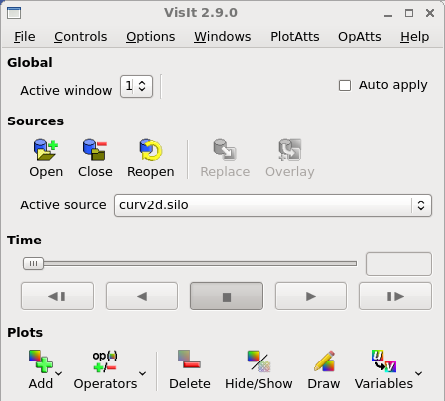Viewport: 445px width, 401px height.
Task: Click the Draw plots pencil icon
Action: (324, 361)
